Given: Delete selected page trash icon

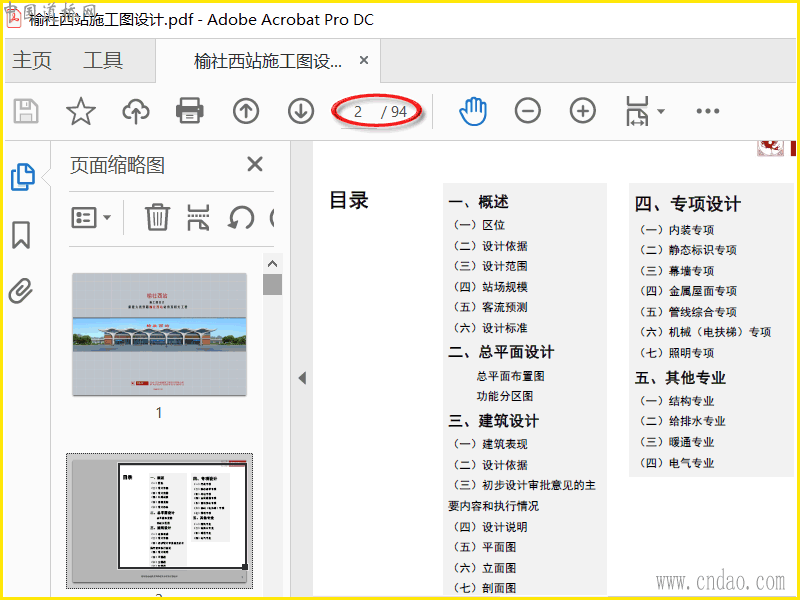Looking at the screenshot, I should coord(157,217).
